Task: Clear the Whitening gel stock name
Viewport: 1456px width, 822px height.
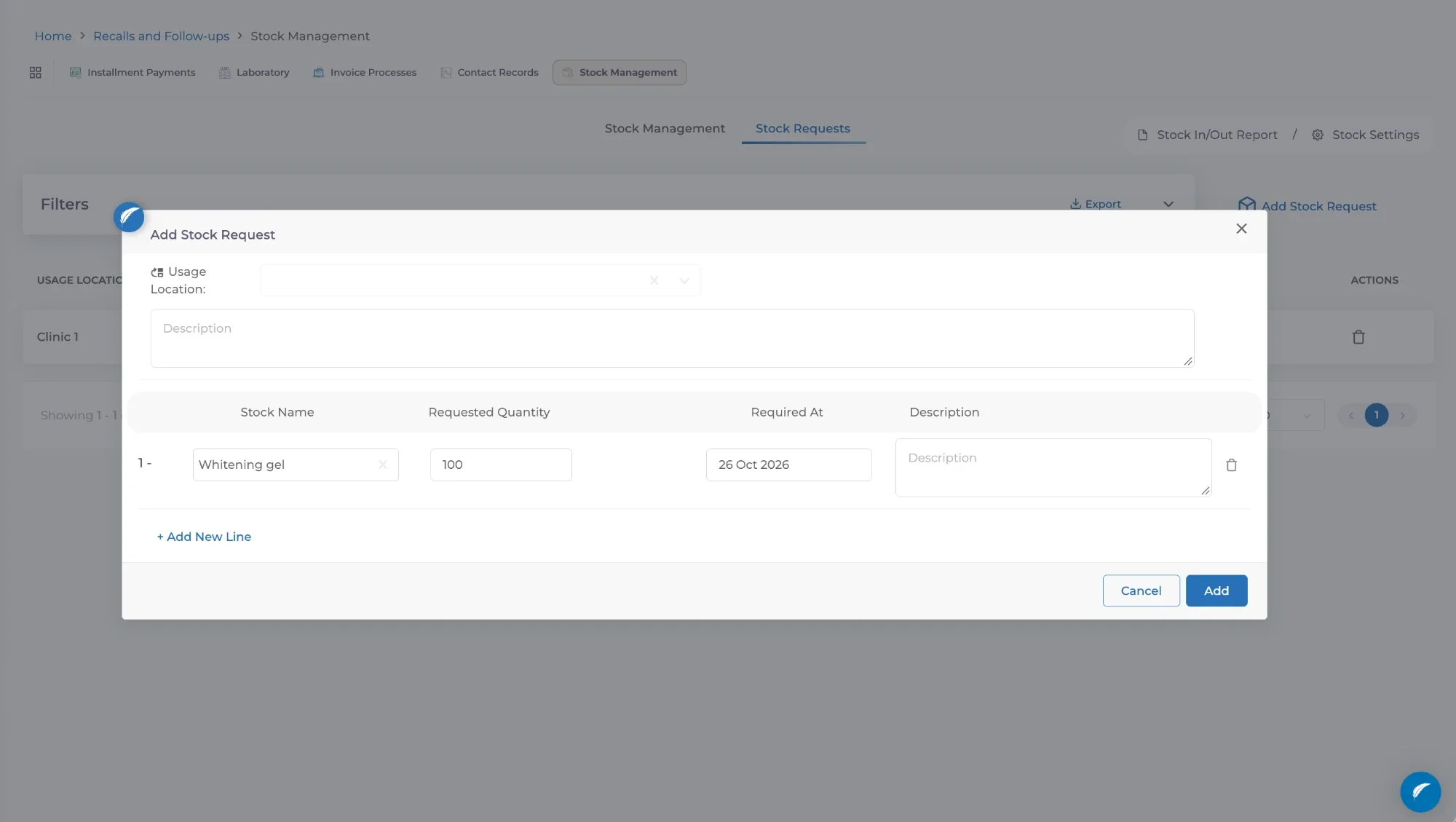Action: tap(382, 465)
